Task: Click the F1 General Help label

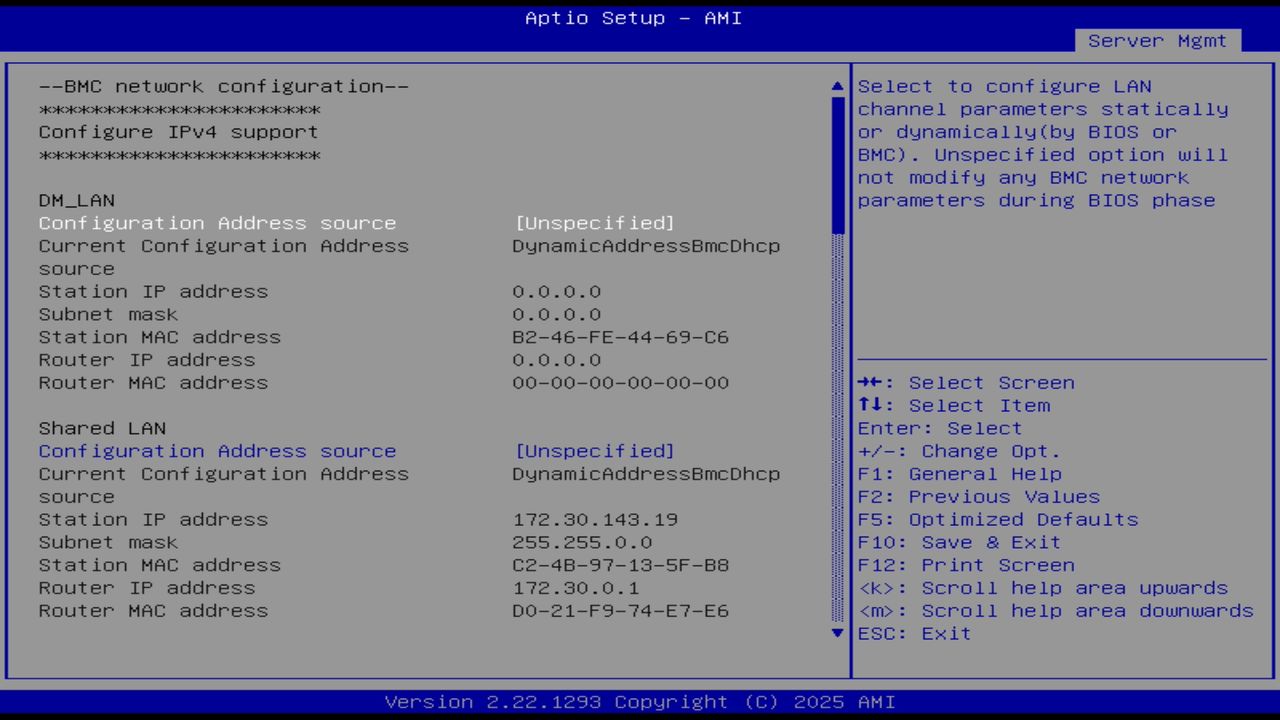Action: pyautogui.click(x=960, y=473)
